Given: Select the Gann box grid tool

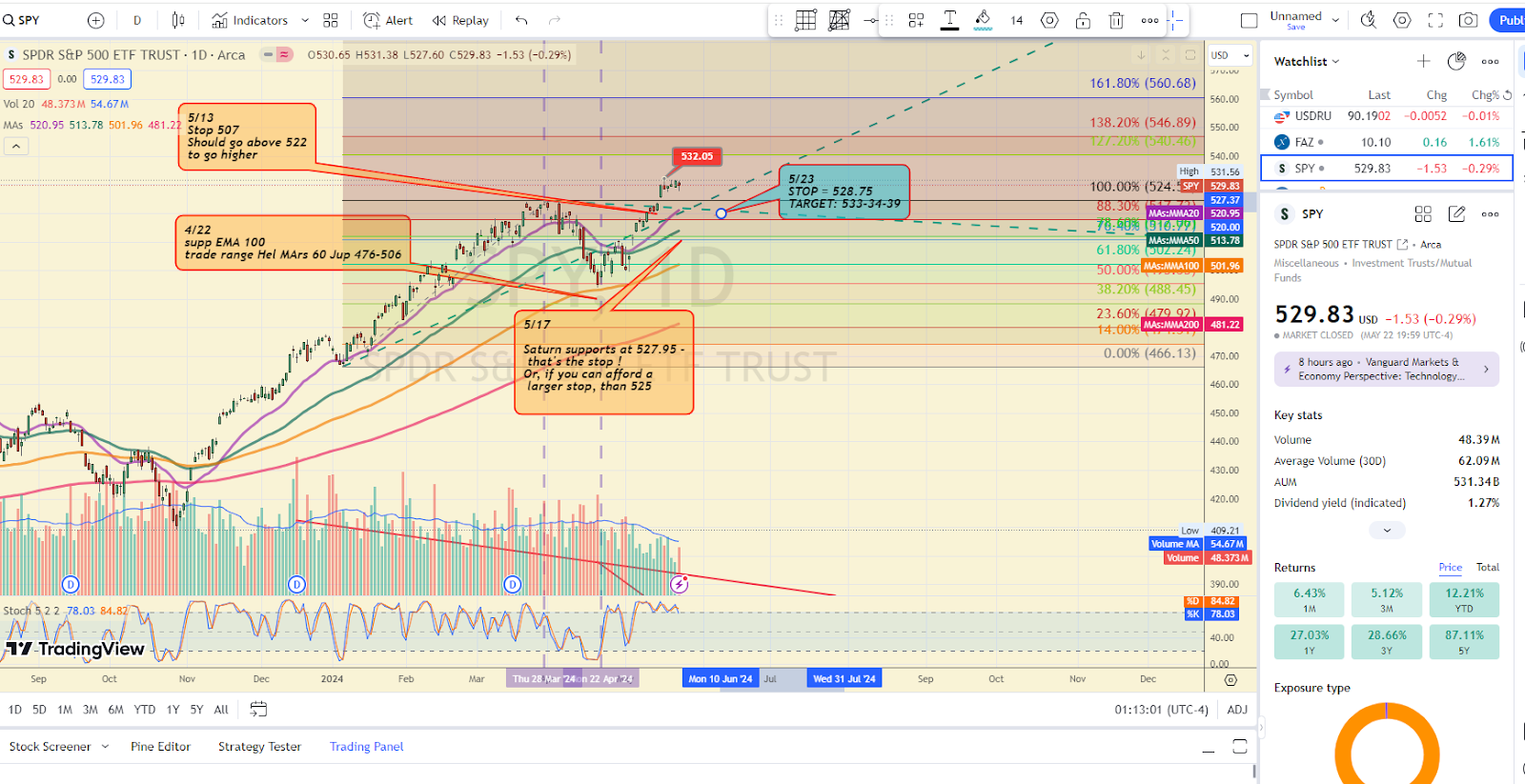Looking at the screenshot, I should tap(805, 20).
